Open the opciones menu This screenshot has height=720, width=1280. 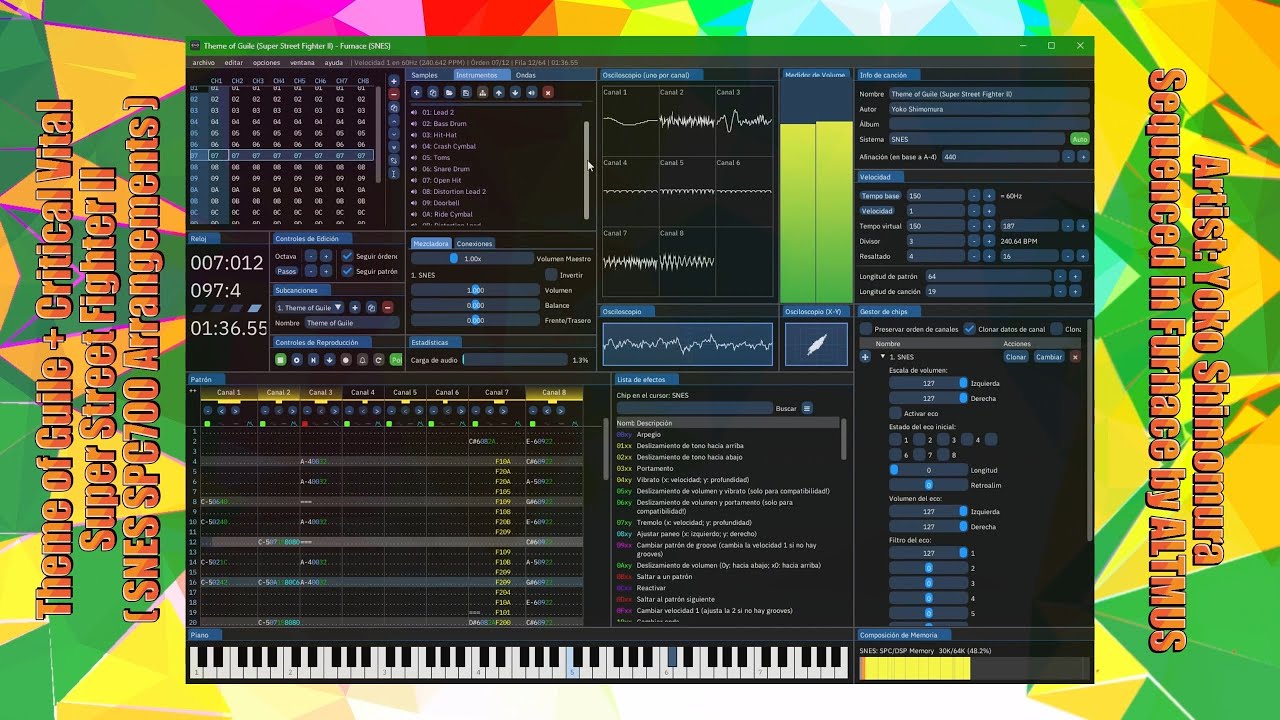[x=267, y=63]
